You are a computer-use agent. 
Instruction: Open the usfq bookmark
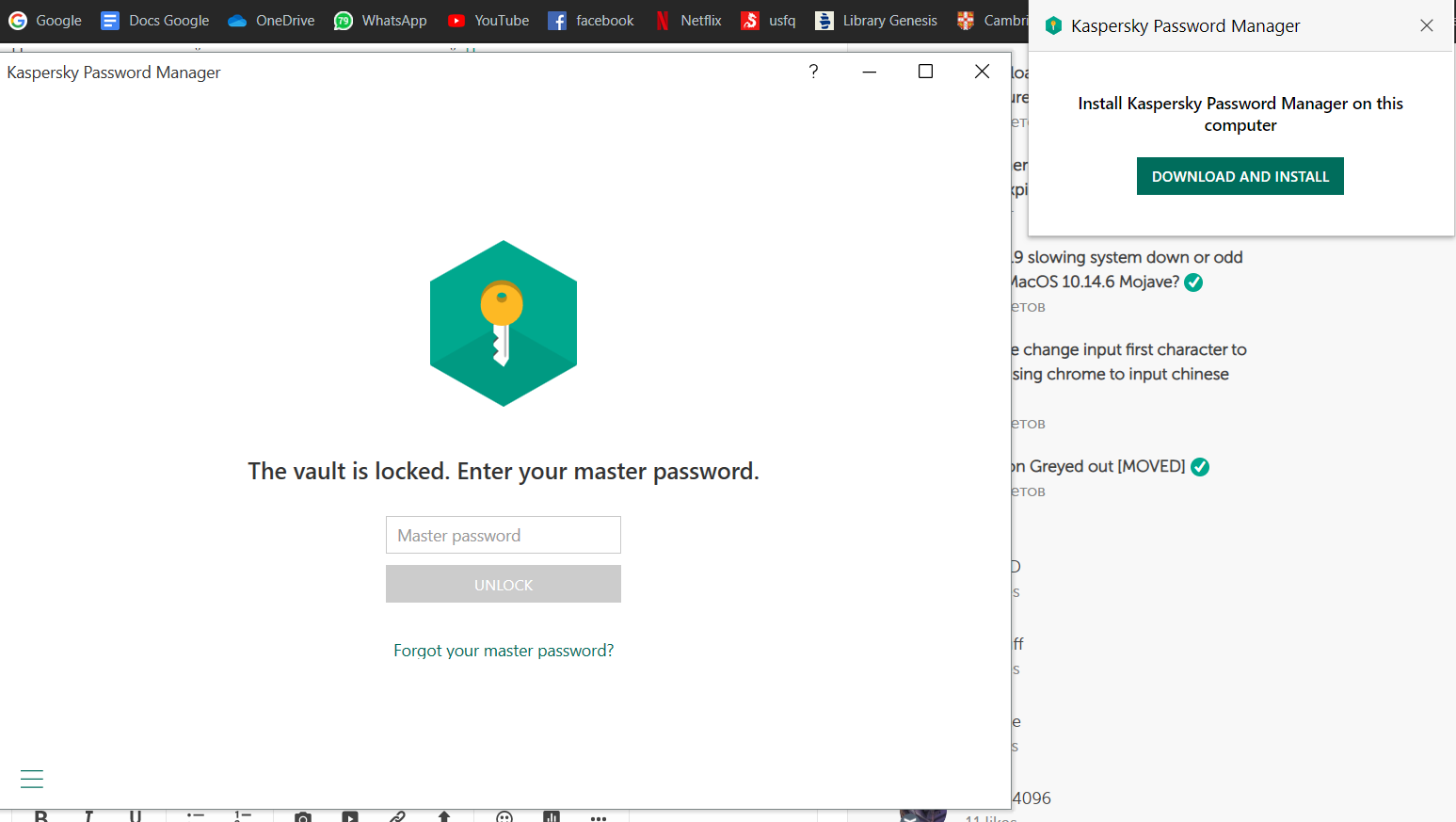(768, 21)
